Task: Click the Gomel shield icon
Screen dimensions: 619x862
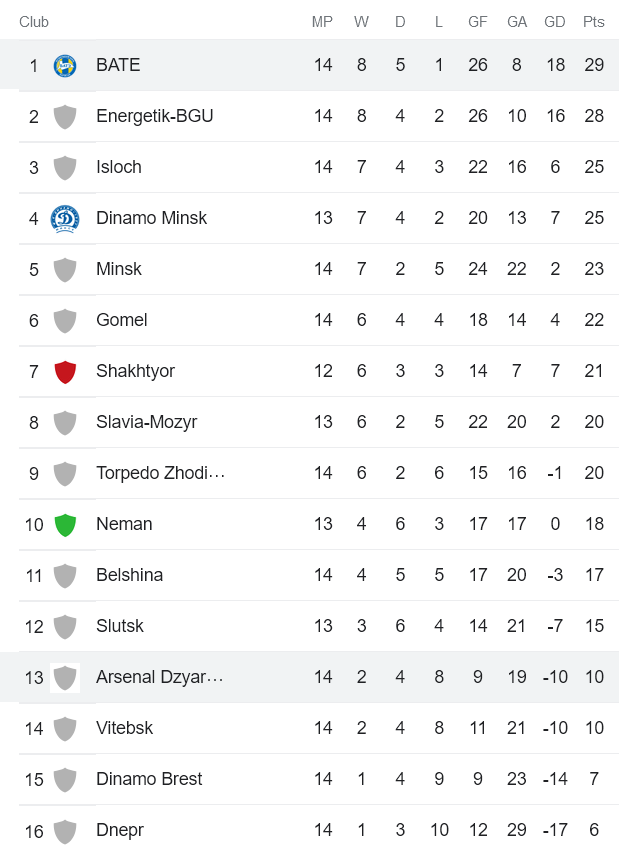Action: (65, 320)
